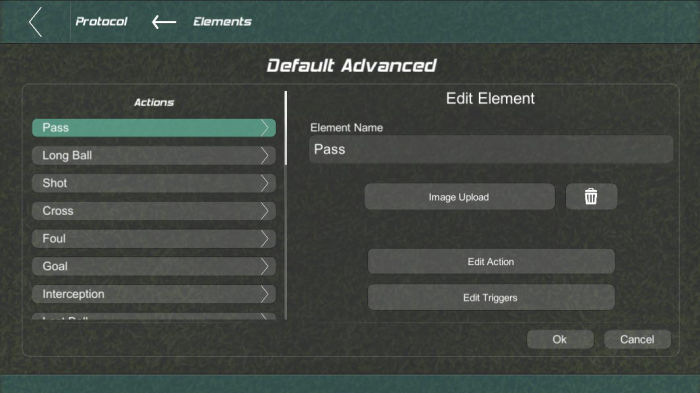Open the Elements breadcrumb

coord(222,21)
